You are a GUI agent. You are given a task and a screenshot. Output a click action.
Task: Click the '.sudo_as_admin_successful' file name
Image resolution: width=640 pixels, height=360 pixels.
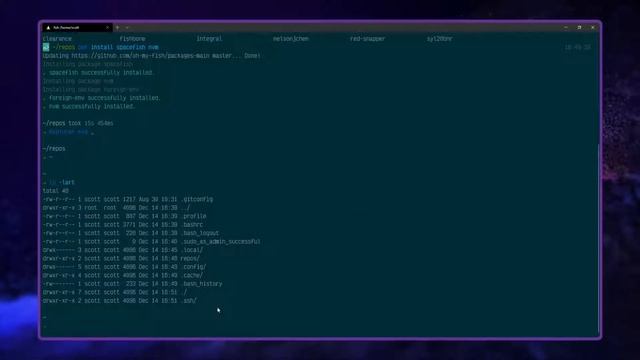(x=220, y=242)
